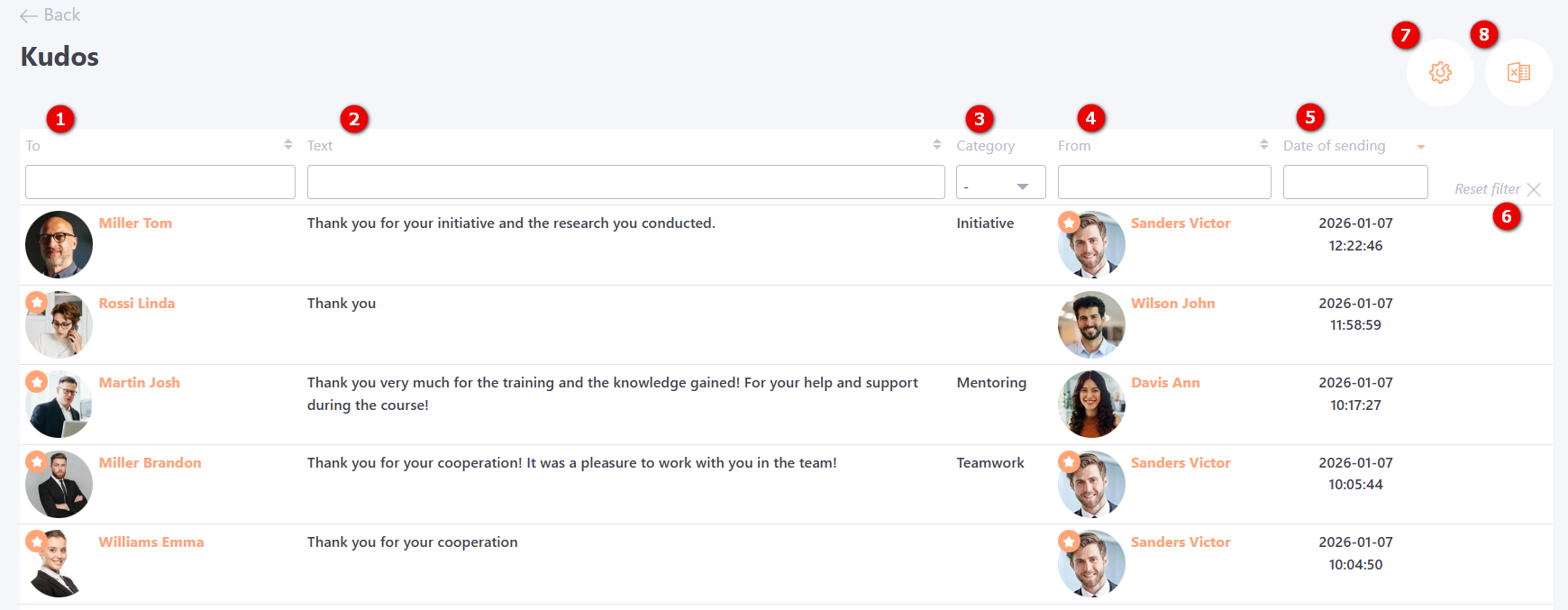1568x610 pixels.
Task: Sort by the To column arrows
Action: point(287,144)
